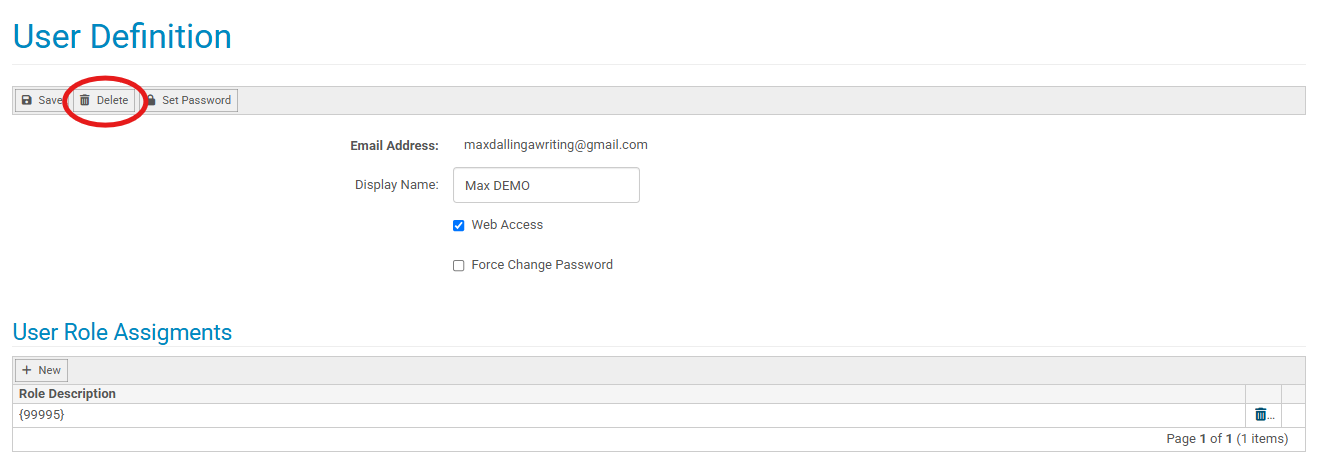Click the User Role Assigments section heading

pyautogui.click(x=122, y=332)
